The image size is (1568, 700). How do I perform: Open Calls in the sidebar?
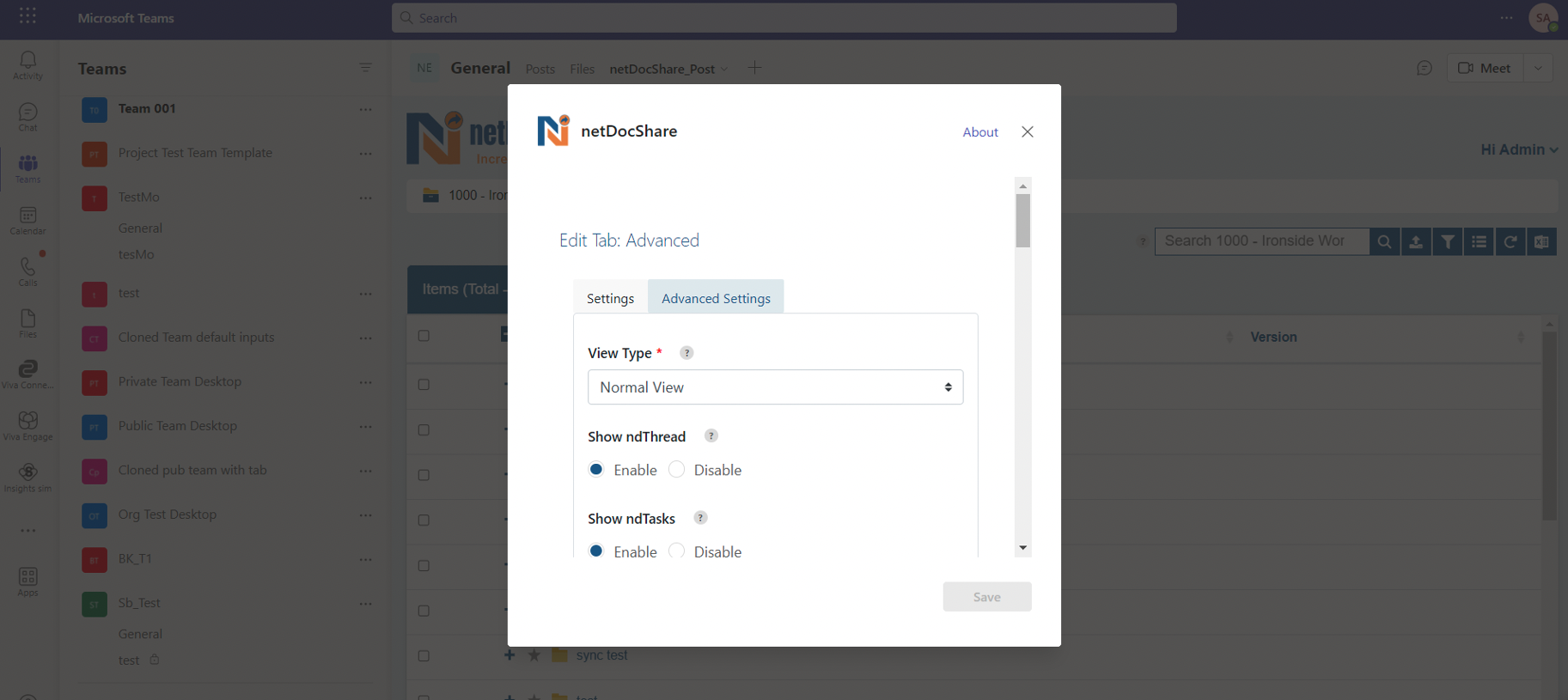click(27, 271)
